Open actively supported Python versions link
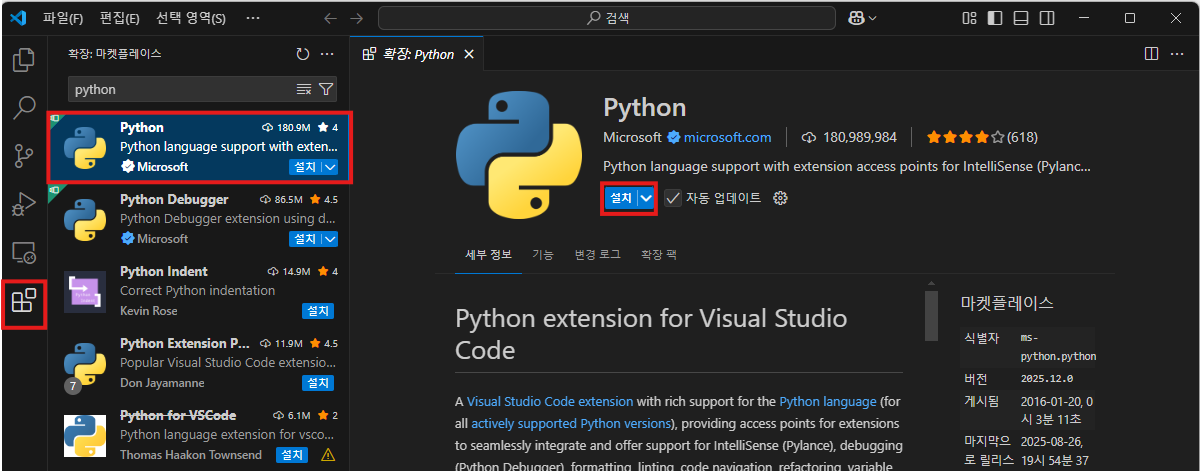Viewport: 1200px width, 471px height. tap(572, 423)
